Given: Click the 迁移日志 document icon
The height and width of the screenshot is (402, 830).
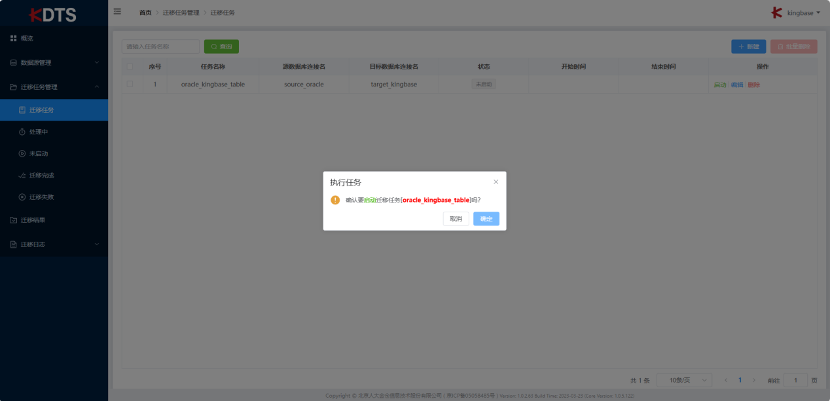Looking at the screenshot, I should click(14, 244).
